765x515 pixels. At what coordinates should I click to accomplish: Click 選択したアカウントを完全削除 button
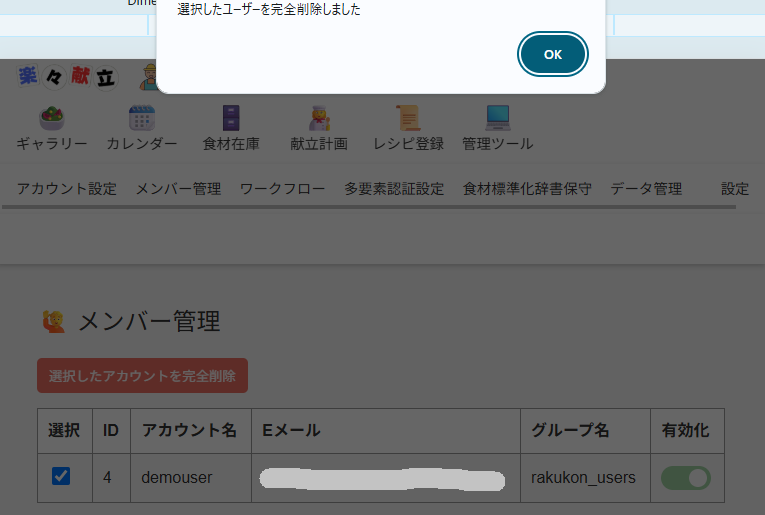[142, 376]
